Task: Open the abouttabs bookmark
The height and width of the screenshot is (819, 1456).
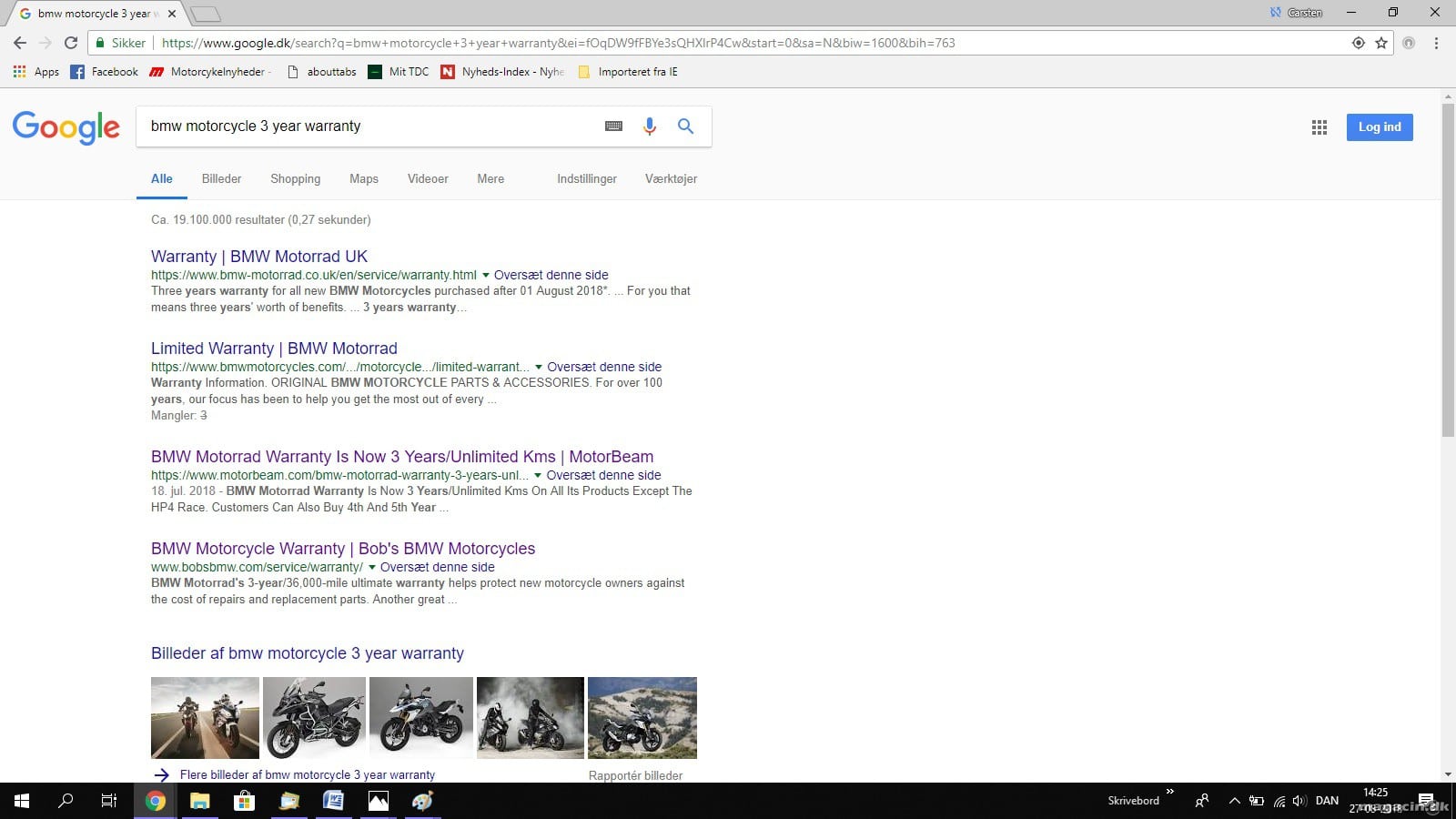Action: pyautogui.click(x=322, y=72)
